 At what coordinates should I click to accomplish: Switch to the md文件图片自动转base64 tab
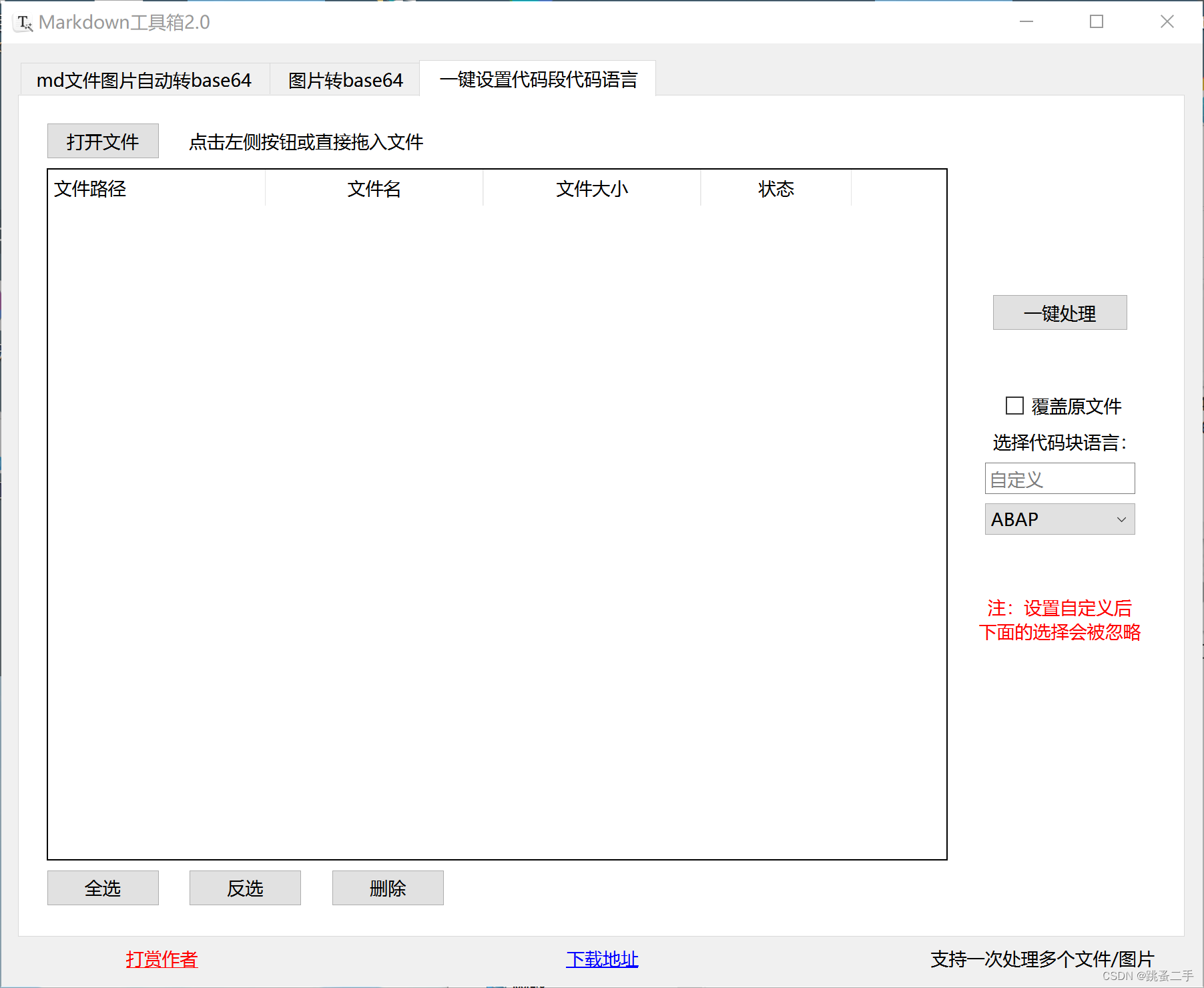(x=144, y=80)
